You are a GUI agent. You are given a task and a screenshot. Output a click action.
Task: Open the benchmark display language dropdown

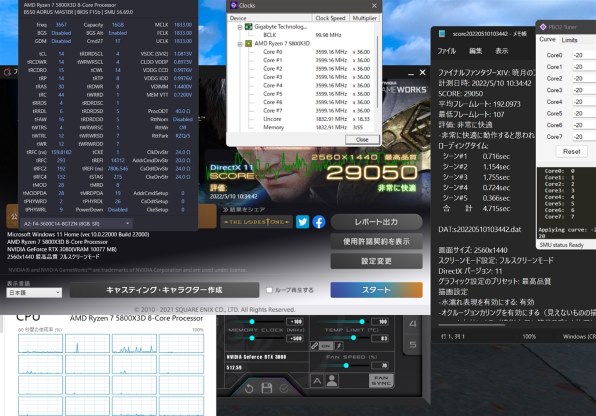tap(34, 292)
